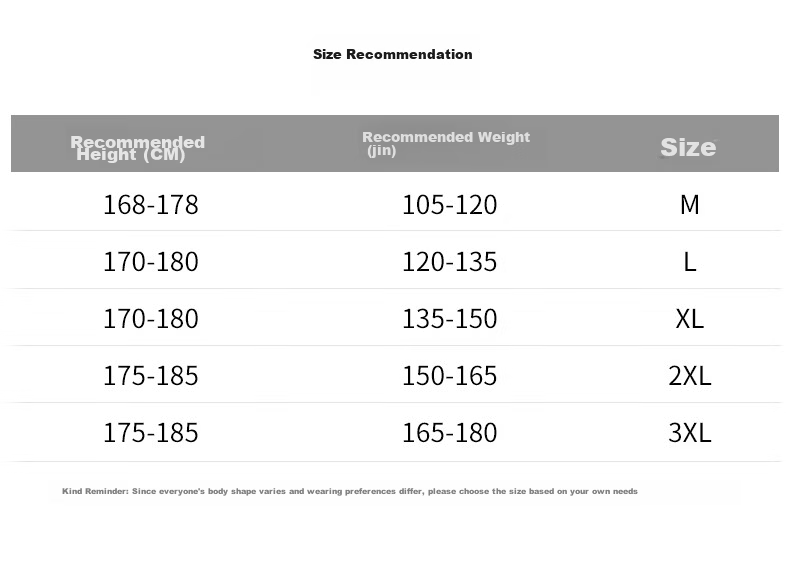Choose size XL cell

[690, 319]
